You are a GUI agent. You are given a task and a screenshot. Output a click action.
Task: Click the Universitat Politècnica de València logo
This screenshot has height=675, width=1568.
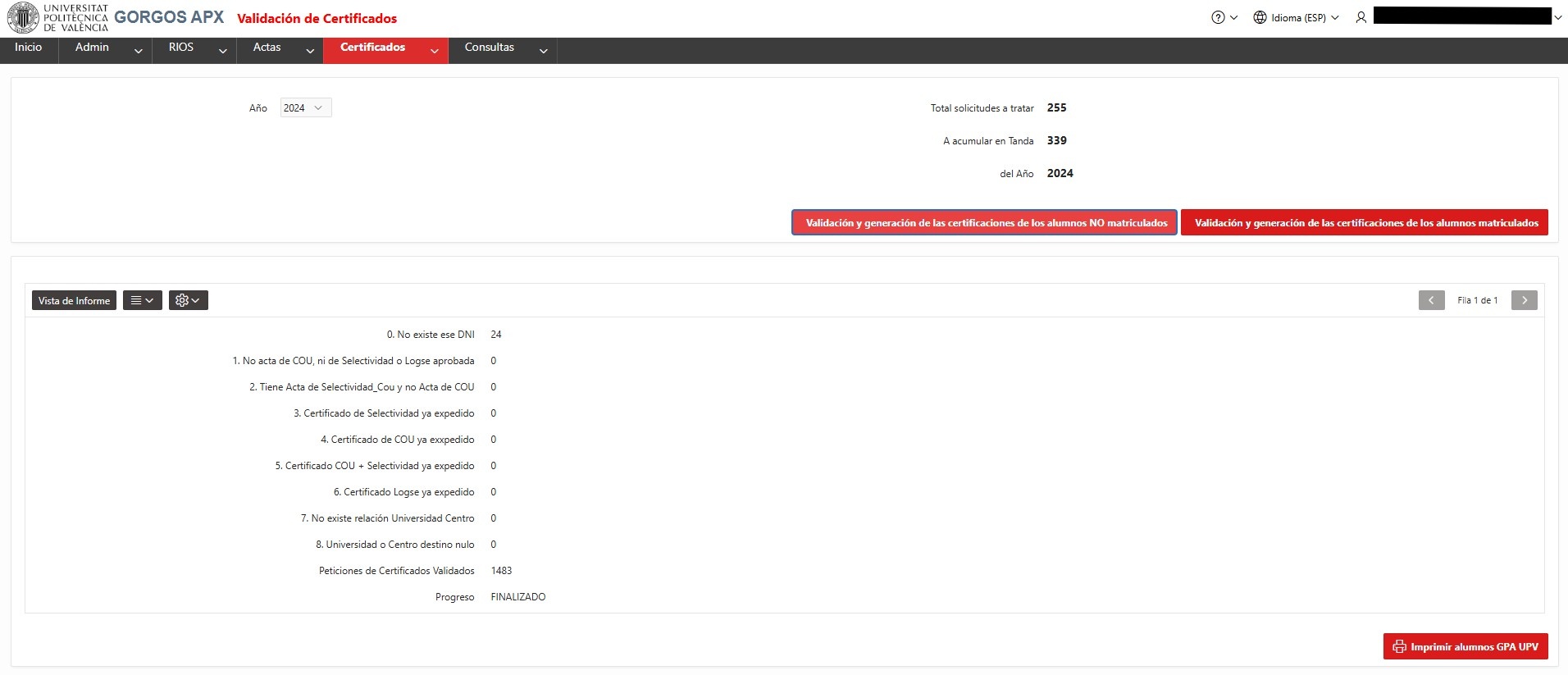tap(57, 17)
